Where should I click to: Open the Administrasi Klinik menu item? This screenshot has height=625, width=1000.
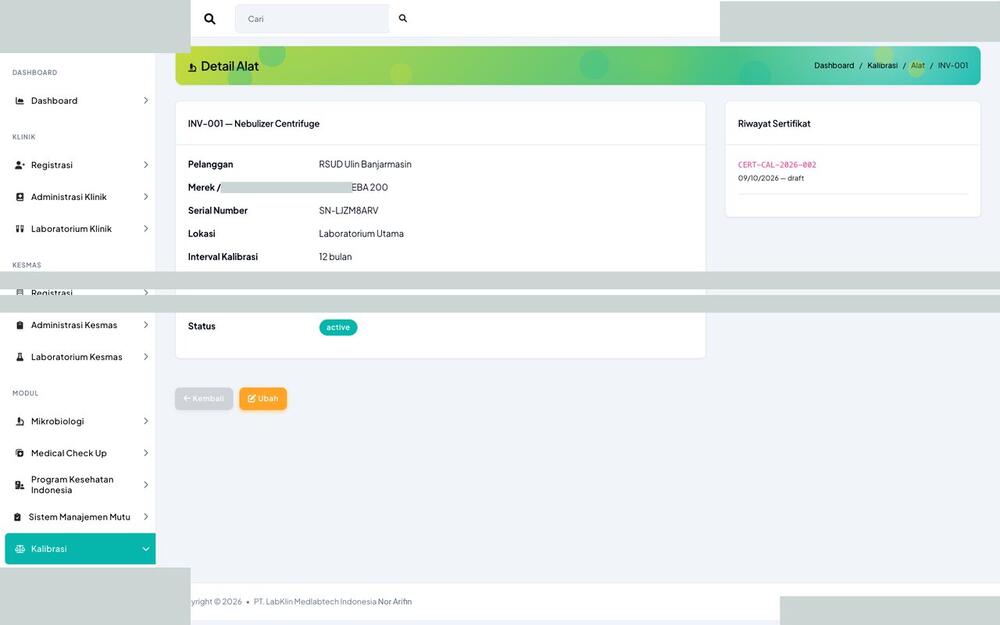pyautogui.click(x=80, y=197)
